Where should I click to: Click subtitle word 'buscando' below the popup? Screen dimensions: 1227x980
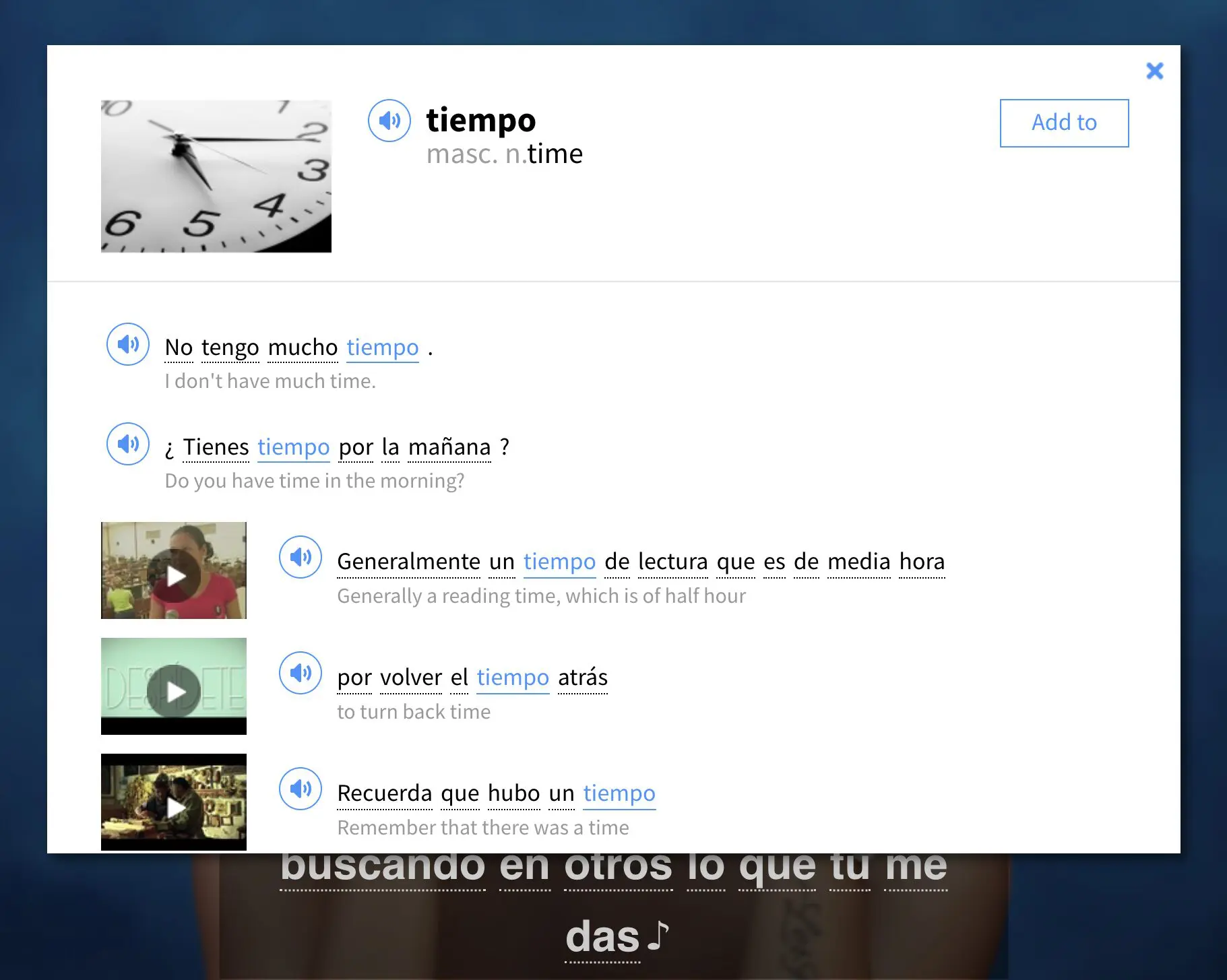[x=383, y=868]
